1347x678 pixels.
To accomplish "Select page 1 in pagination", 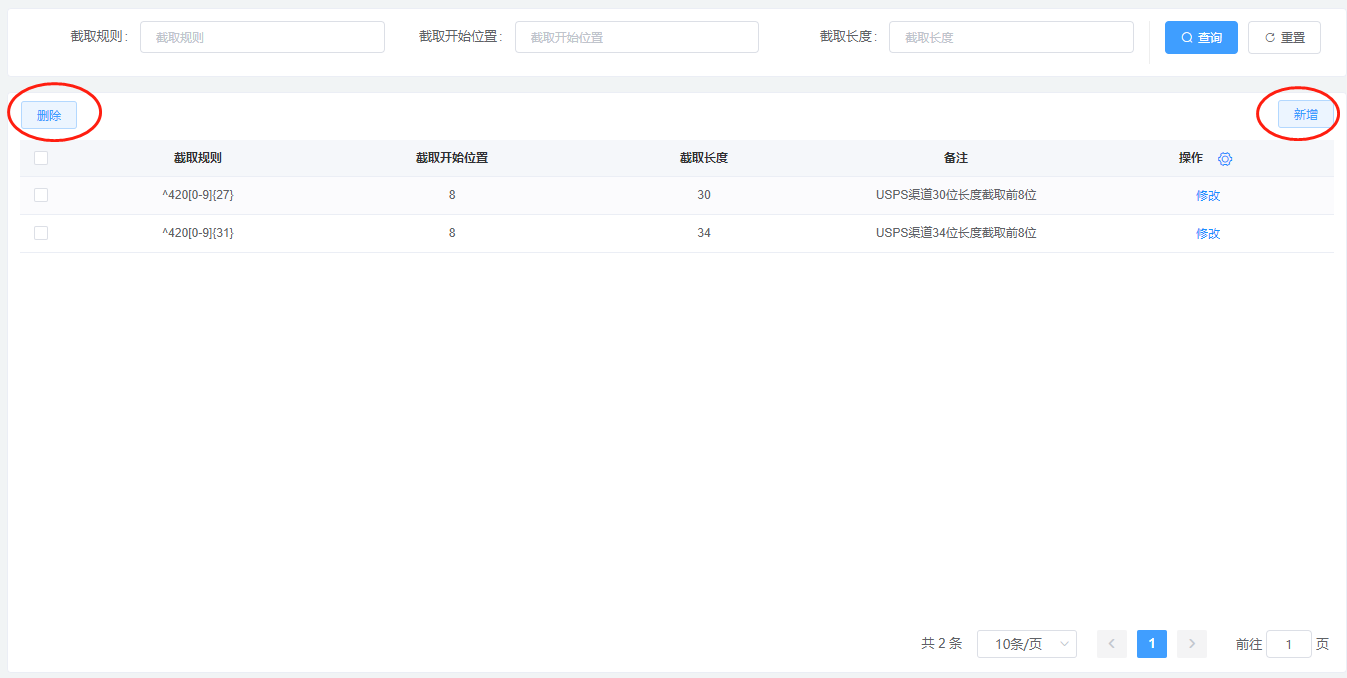I will [x=1151, y=644].
